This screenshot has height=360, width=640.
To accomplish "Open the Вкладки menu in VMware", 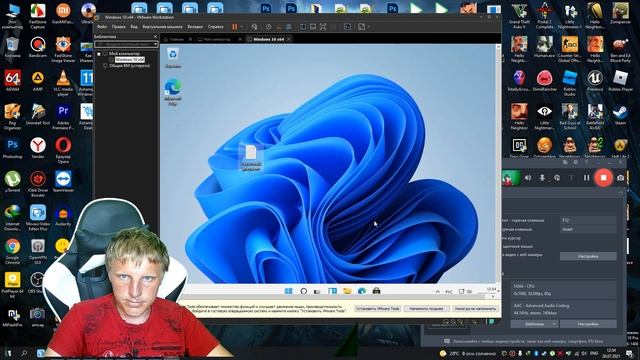I will 195,27.
